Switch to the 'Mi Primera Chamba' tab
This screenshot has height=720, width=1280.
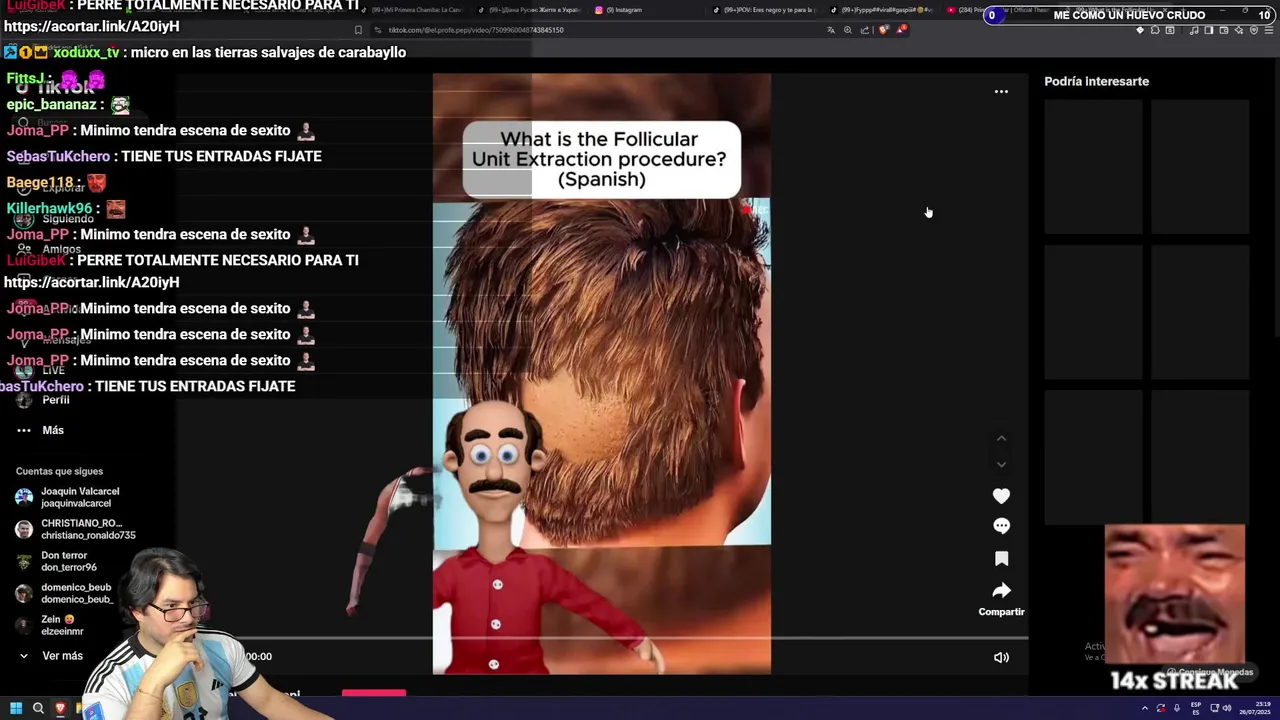(415, 10)
